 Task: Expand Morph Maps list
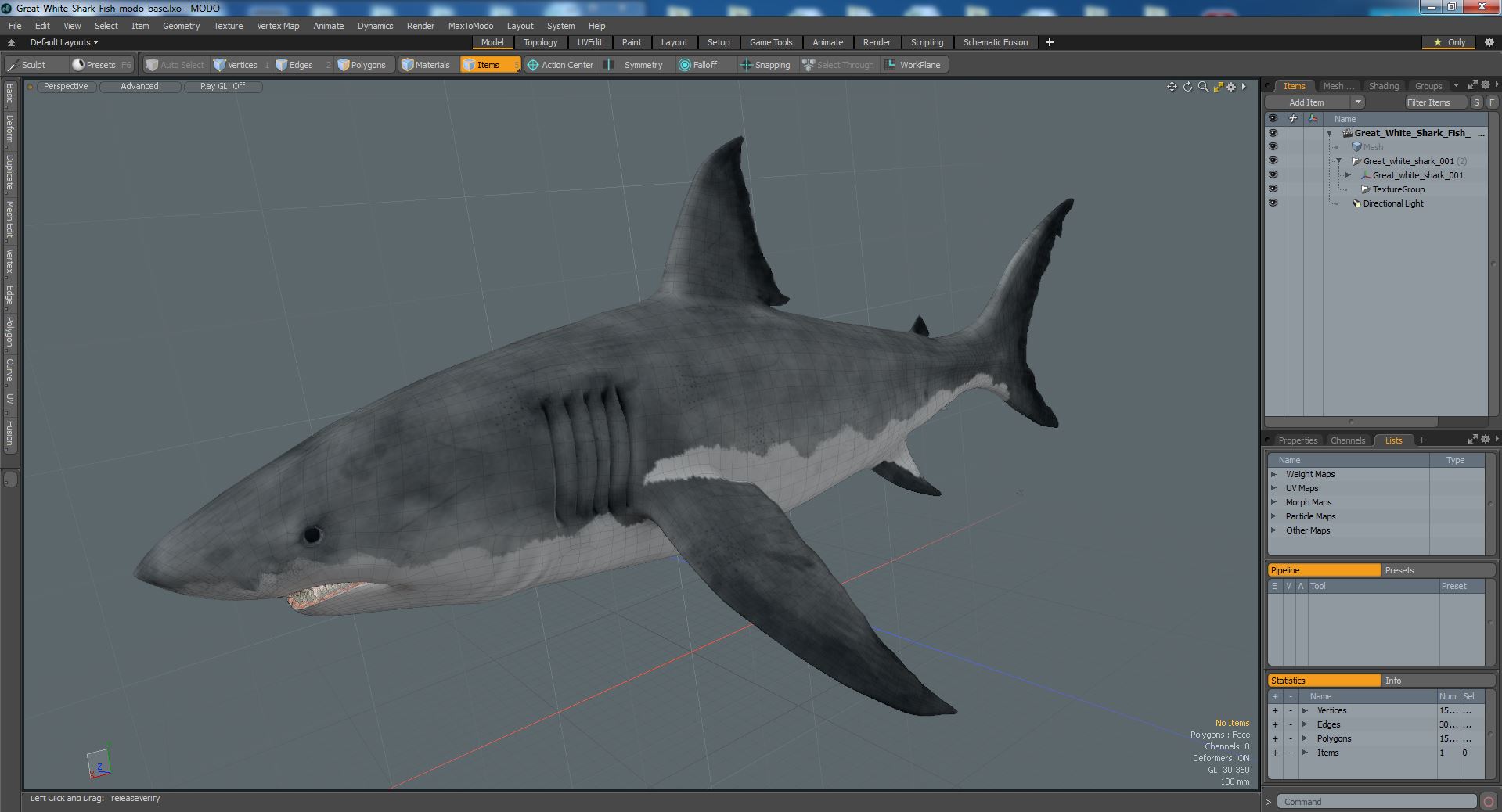coord(1273,502)
